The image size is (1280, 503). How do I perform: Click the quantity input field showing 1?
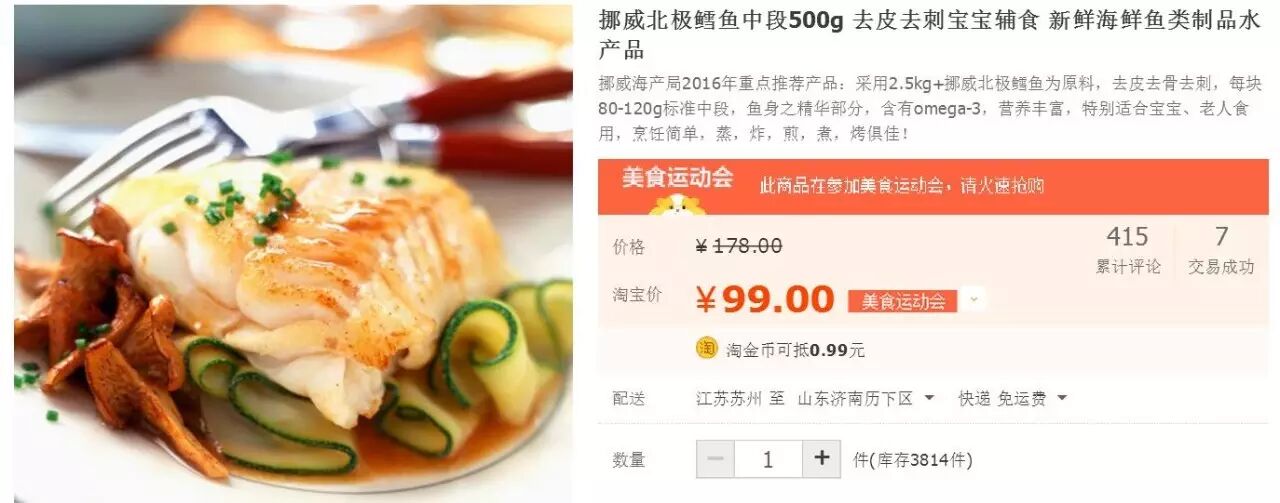click(x=768, y=459)
